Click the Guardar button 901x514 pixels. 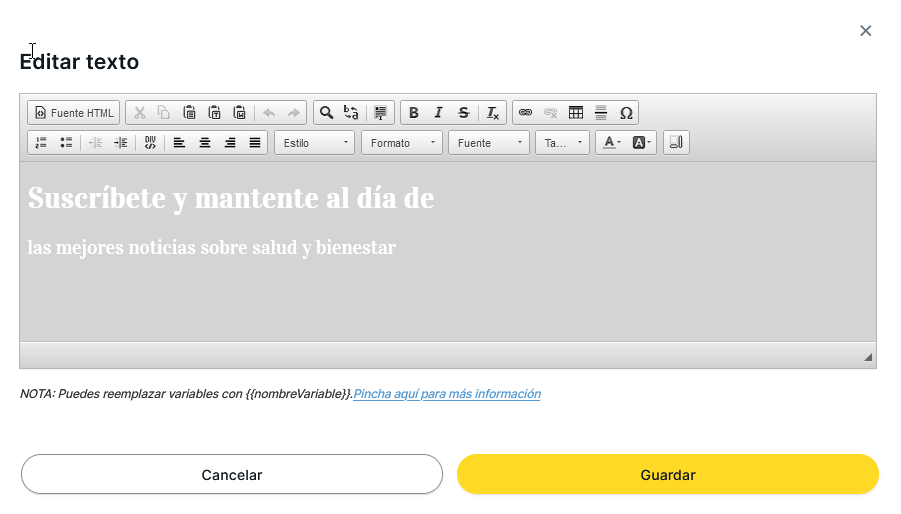pyautogui.click(x=667, y=475)
